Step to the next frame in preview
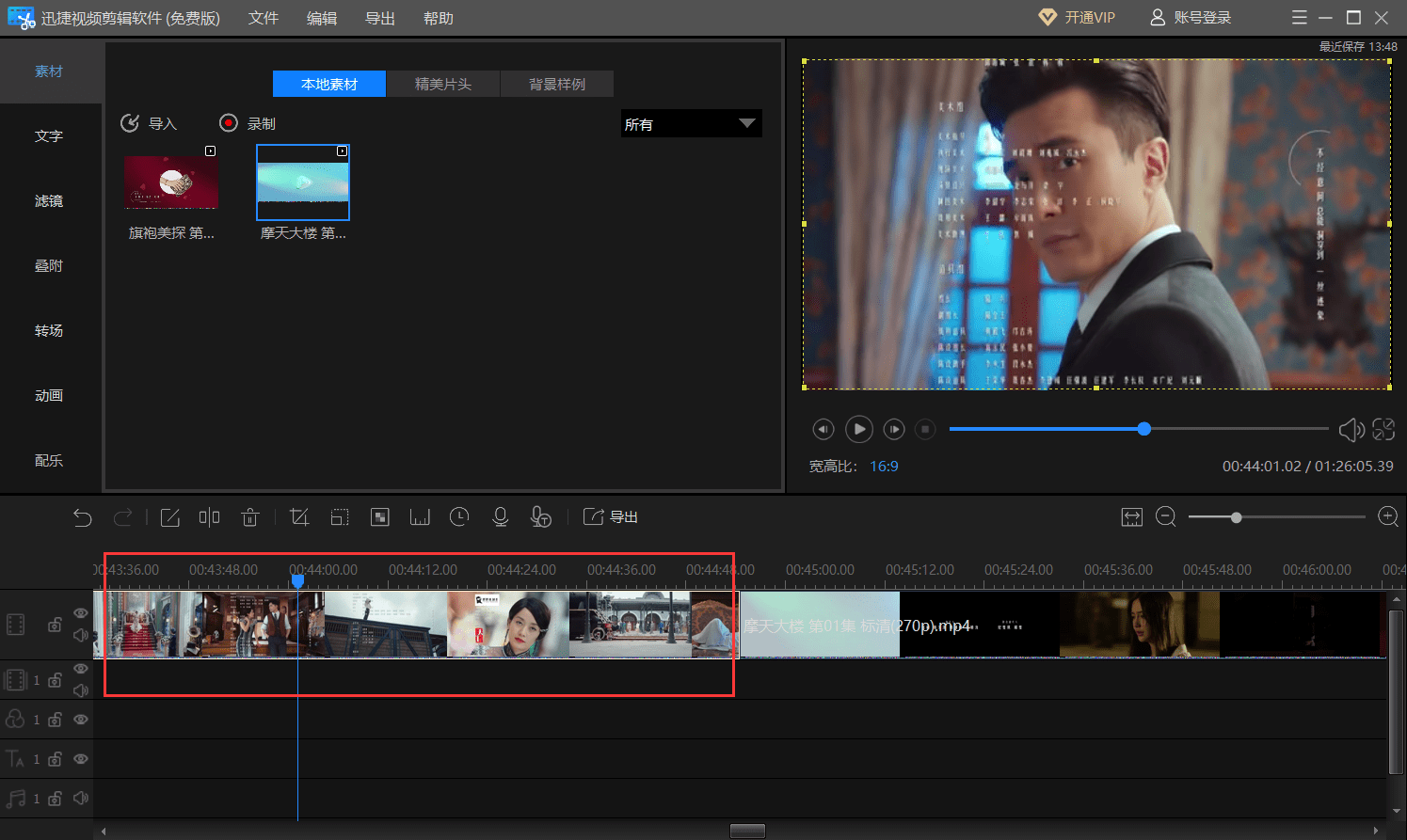 pos(894,429)
